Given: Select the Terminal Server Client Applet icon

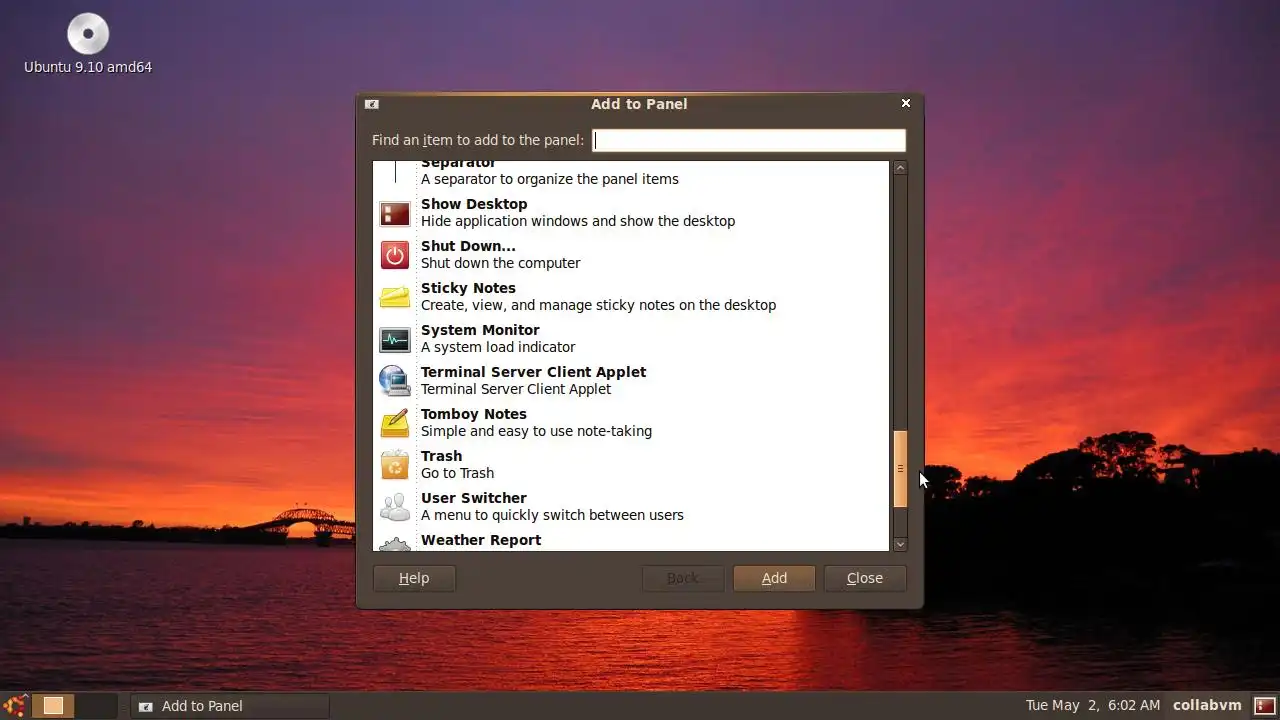Looking at the screenshot, I should click(395, 381).
